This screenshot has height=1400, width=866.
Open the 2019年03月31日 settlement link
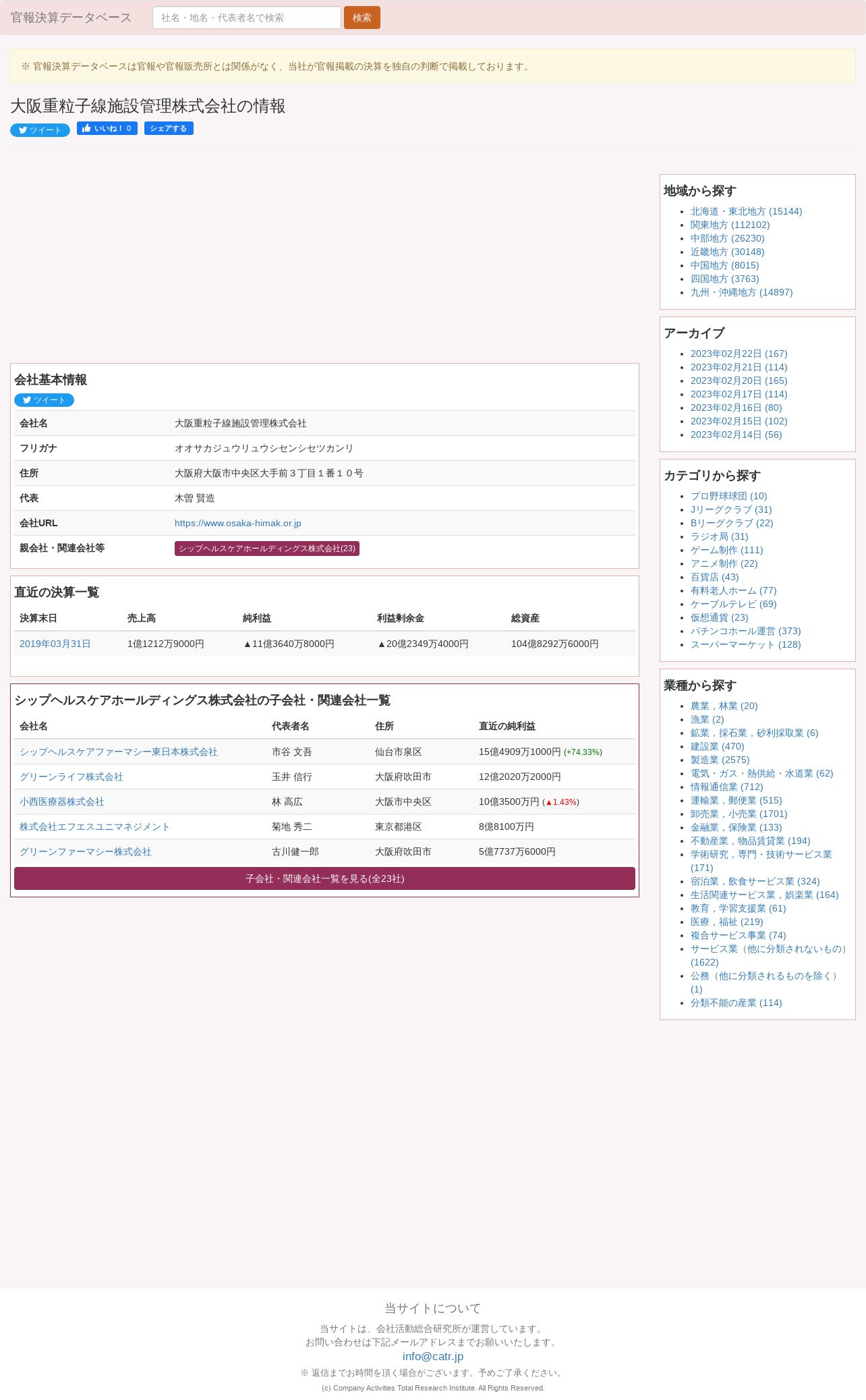[55, 644]
